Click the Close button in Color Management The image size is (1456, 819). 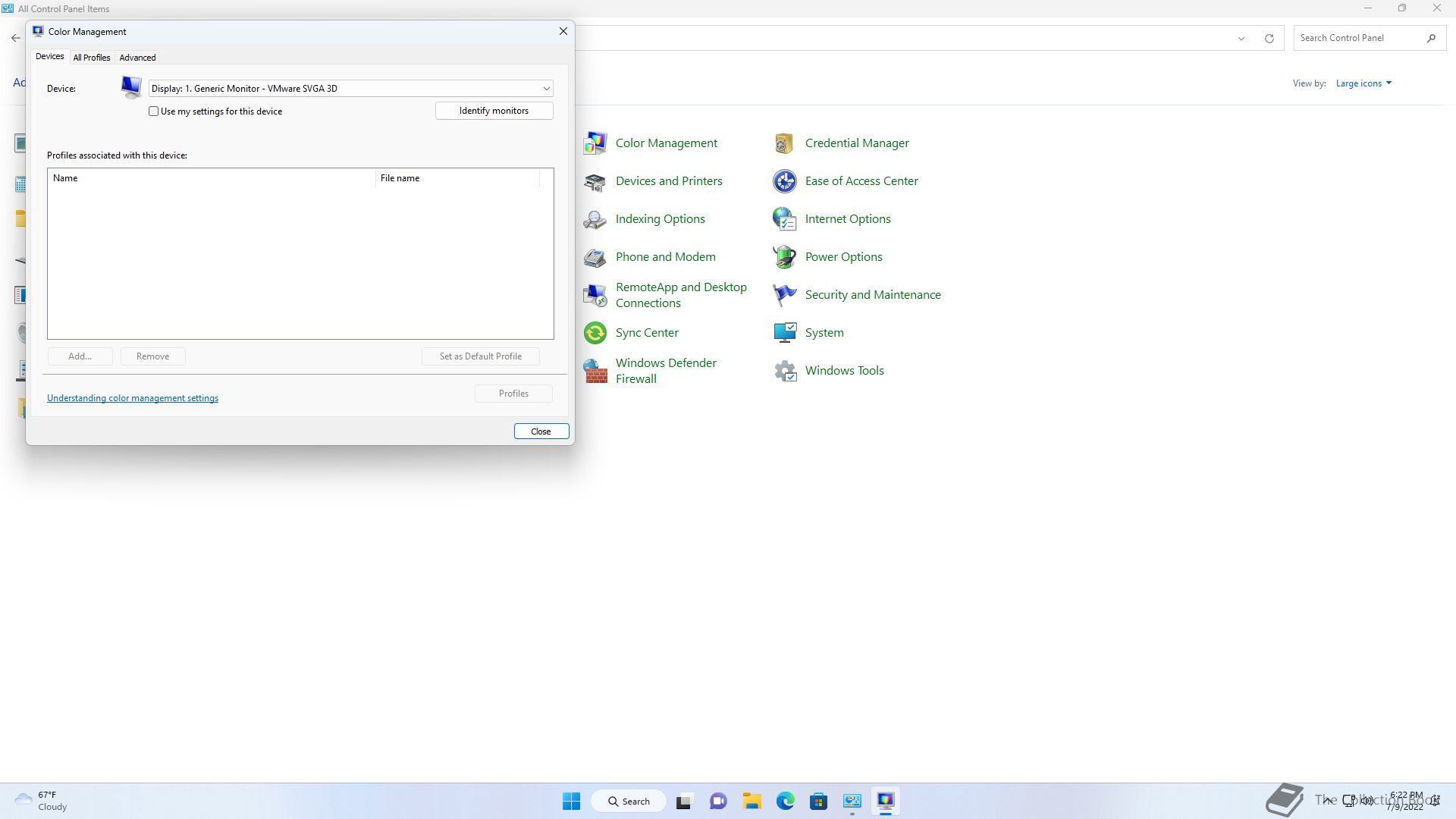[541, 431]
